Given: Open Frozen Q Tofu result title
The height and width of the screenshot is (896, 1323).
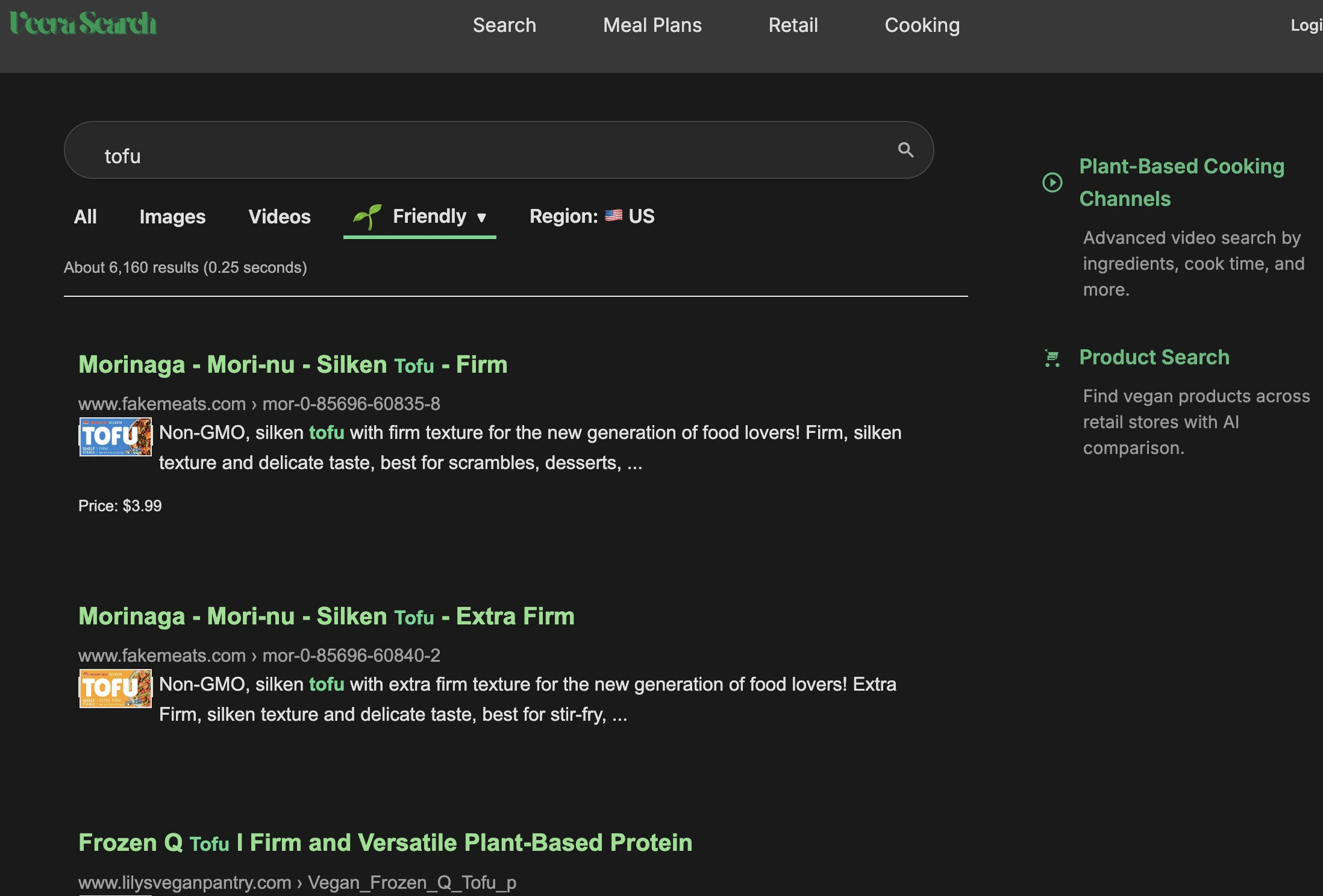Looking at the screenshot, I should coord(386,843).
